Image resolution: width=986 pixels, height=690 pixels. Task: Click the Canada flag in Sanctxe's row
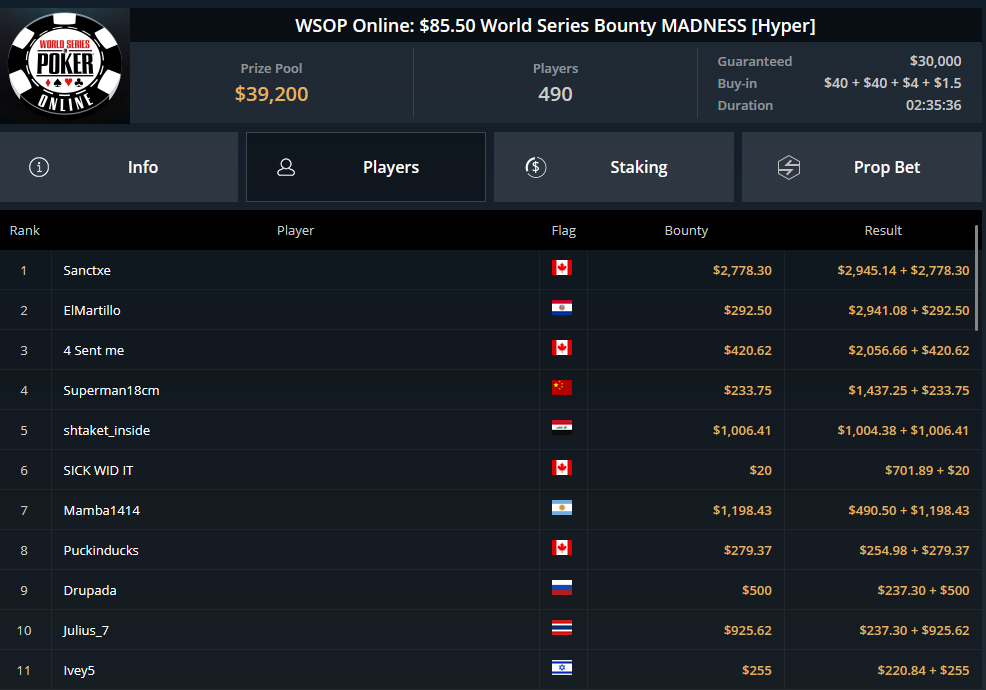[562, 268]
